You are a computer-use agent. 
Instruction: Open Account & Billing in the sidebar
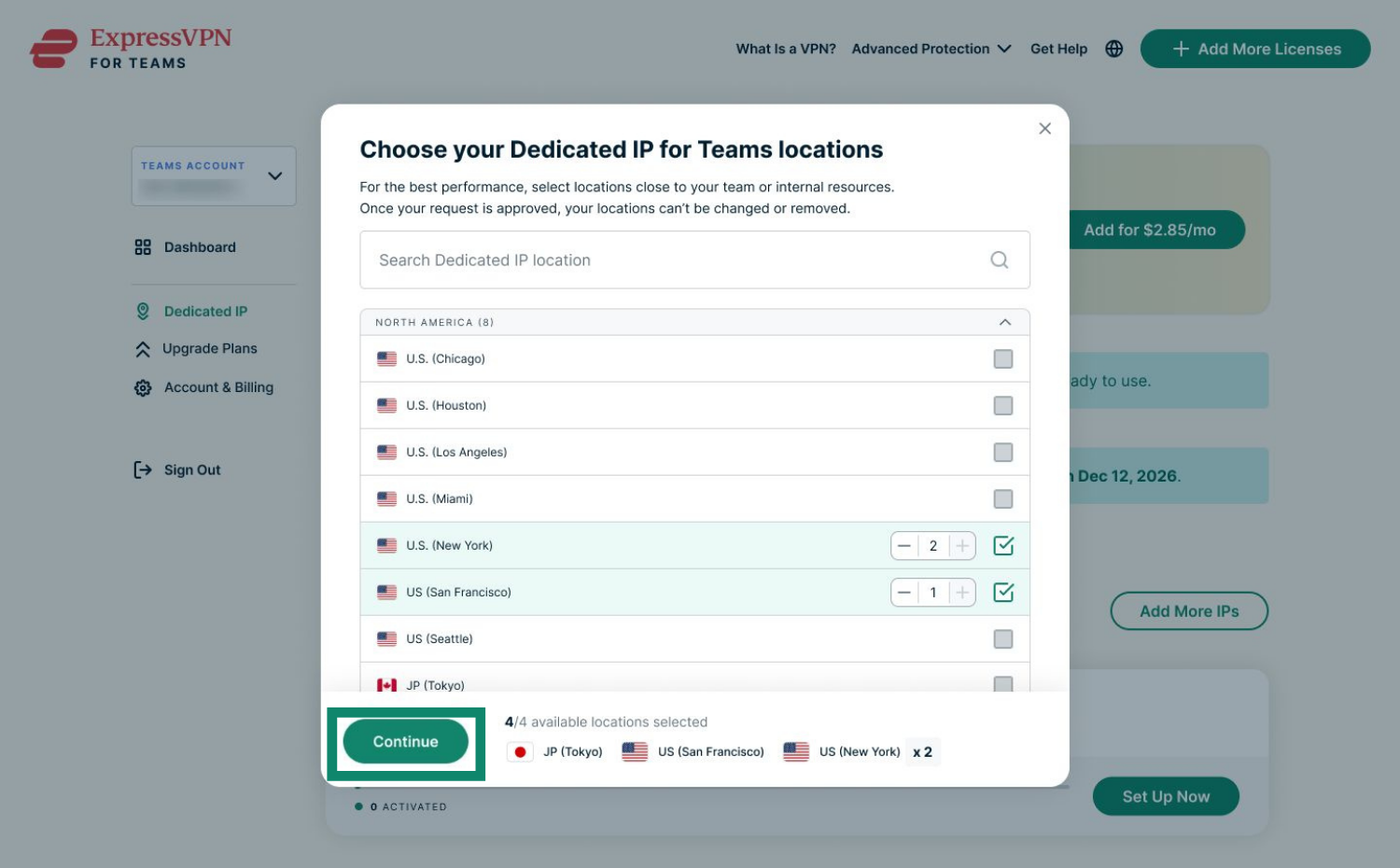point(218,387)
